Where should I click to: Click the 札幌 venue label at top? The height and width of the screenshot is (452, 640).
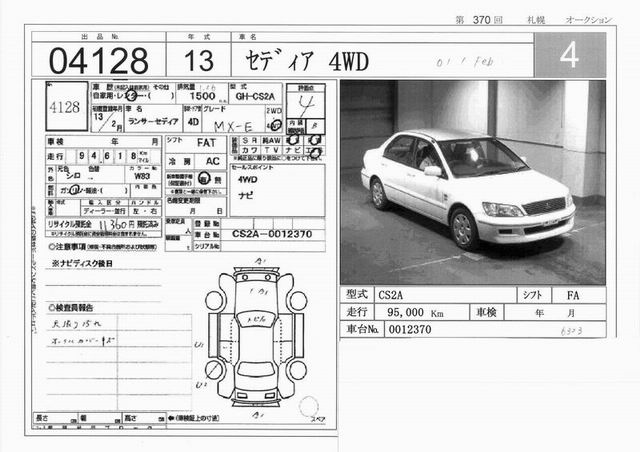pyautogui.click(x=536, y=20)
